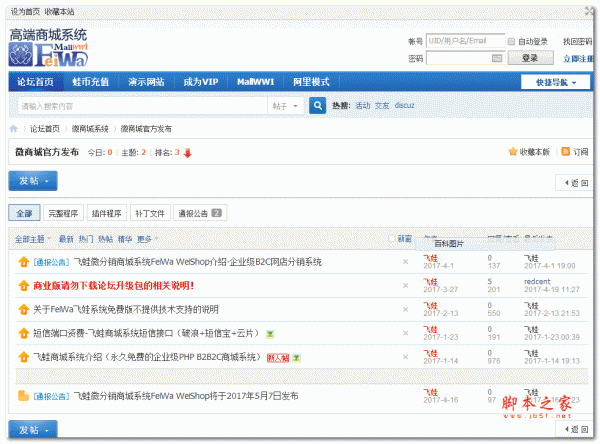Click pin icon of 关于FeiWa免费版 thread

tap(24, 309)
